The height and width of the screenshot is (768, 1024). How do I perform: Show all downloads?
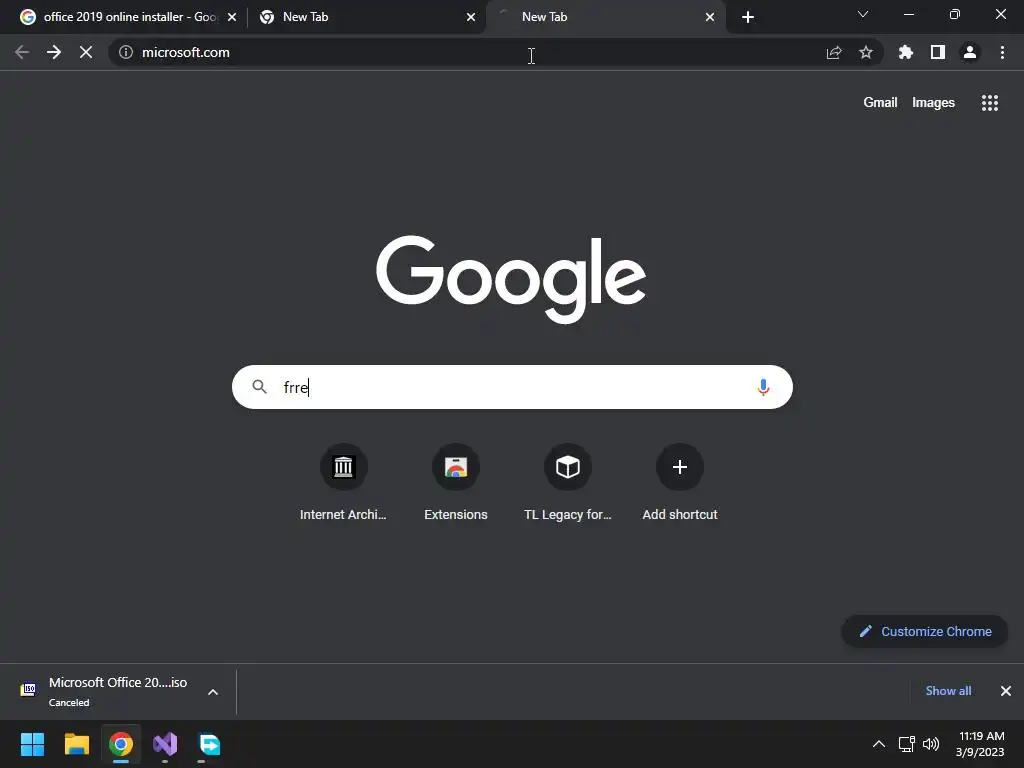click(948, 691)
